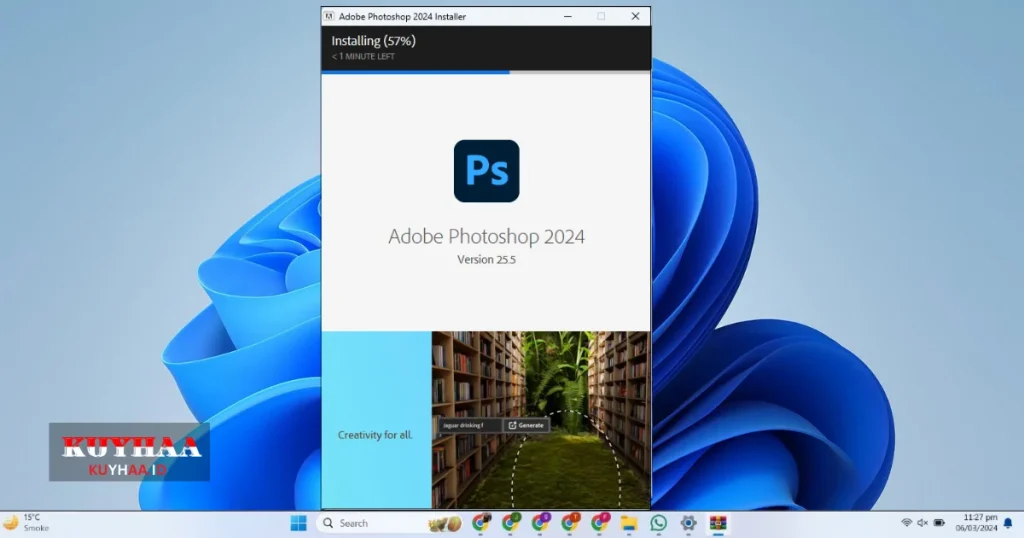This screenshot has height=538, width=1024.
Task: Open Windows Settings gear in taskbar
Action: [688, 523]
